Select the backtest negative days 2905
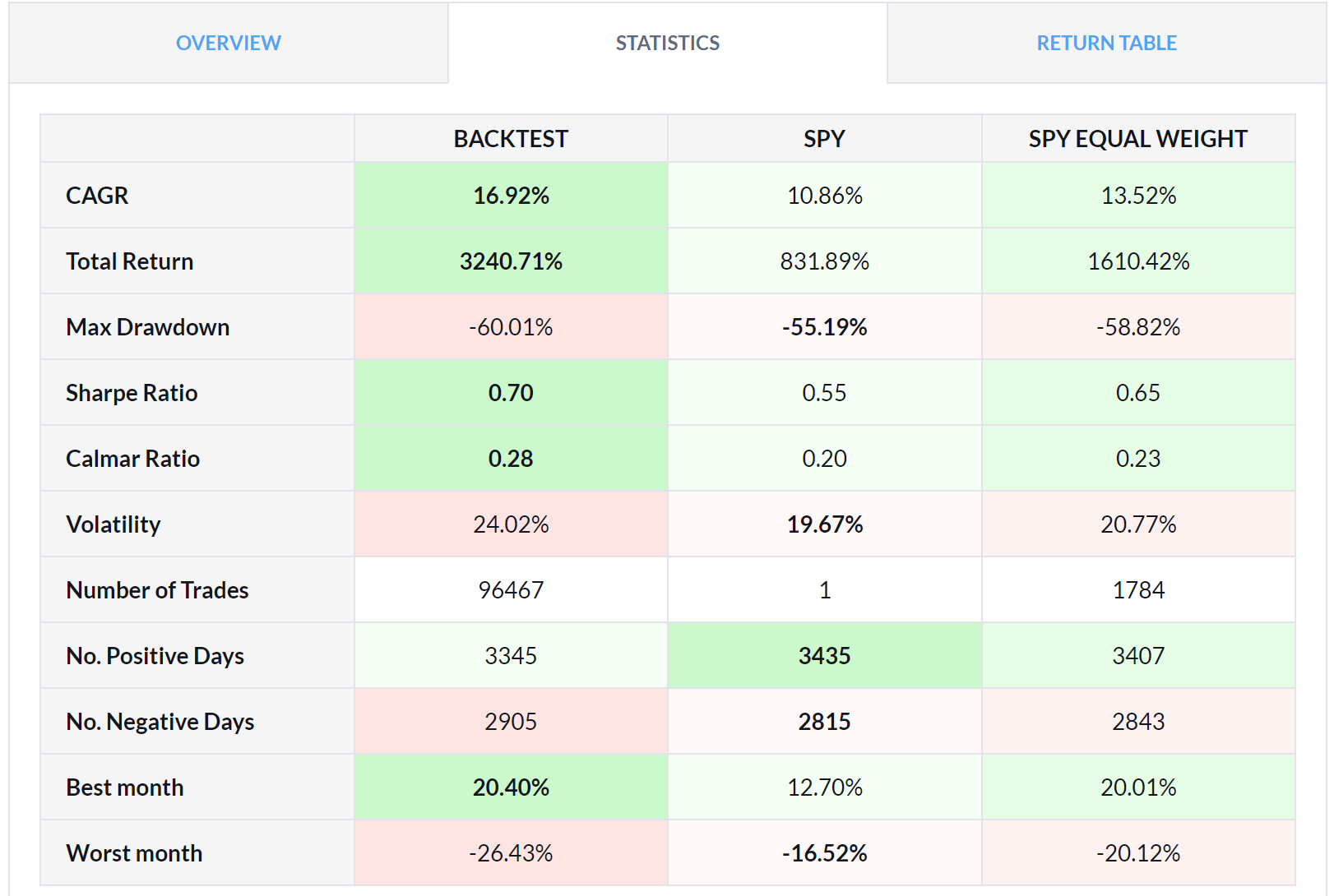Screen dimensions: 1334x896 tap(511, 722)
